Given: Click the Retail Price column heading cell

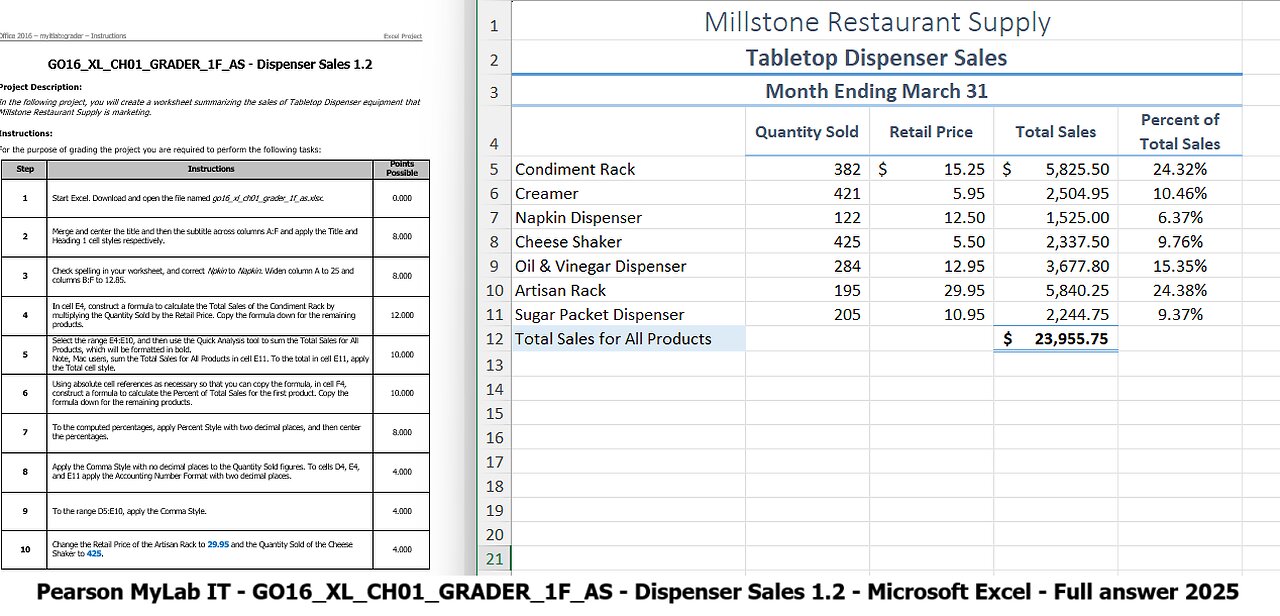Looking at the screenshot, I should [931, 132].
